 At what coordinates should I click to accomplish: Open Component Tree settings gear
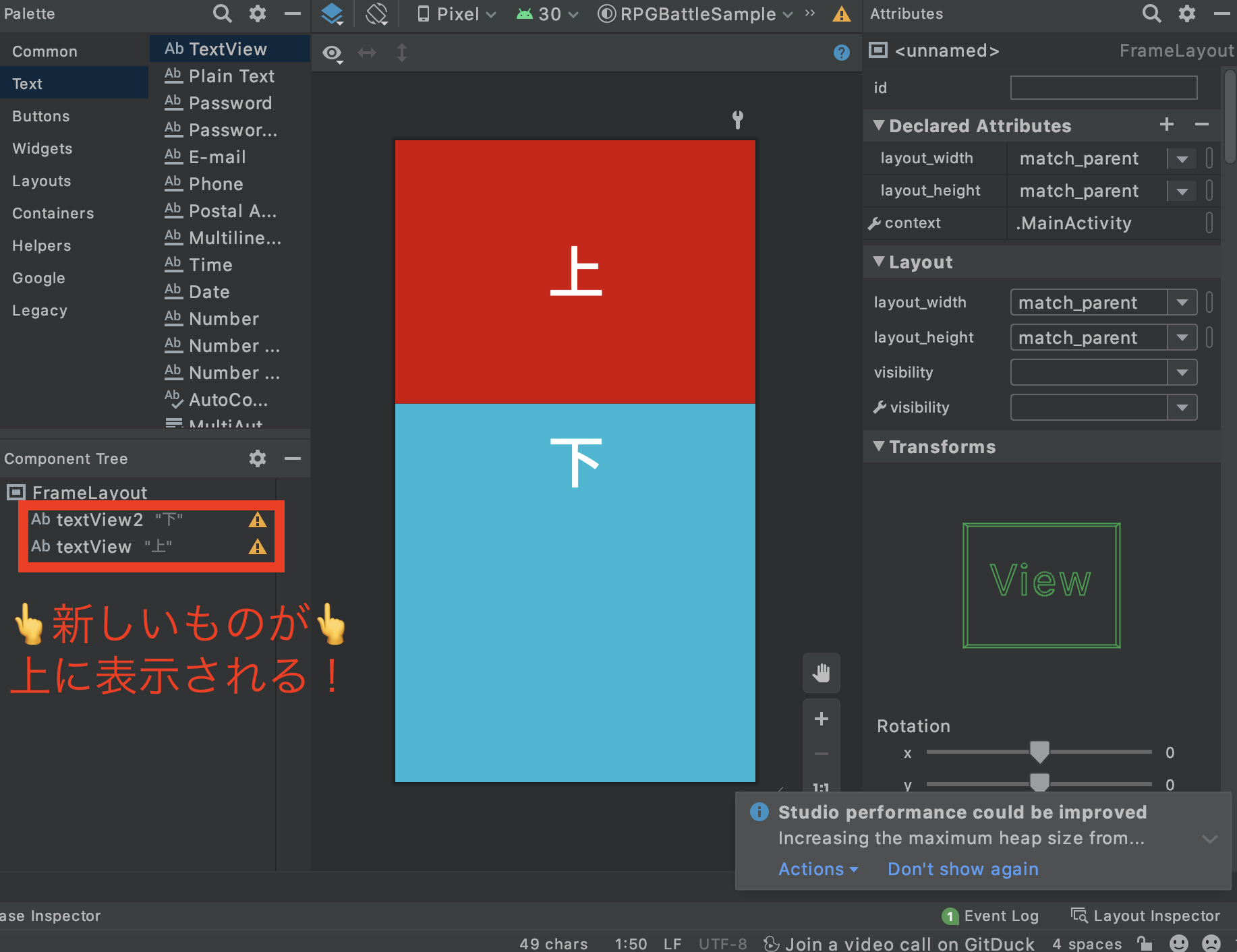click(258, 458)
